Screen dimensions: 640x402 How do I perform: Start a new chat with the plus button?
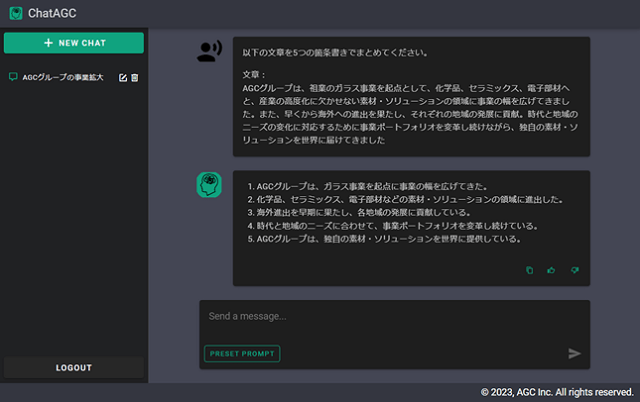click(74, 43)
